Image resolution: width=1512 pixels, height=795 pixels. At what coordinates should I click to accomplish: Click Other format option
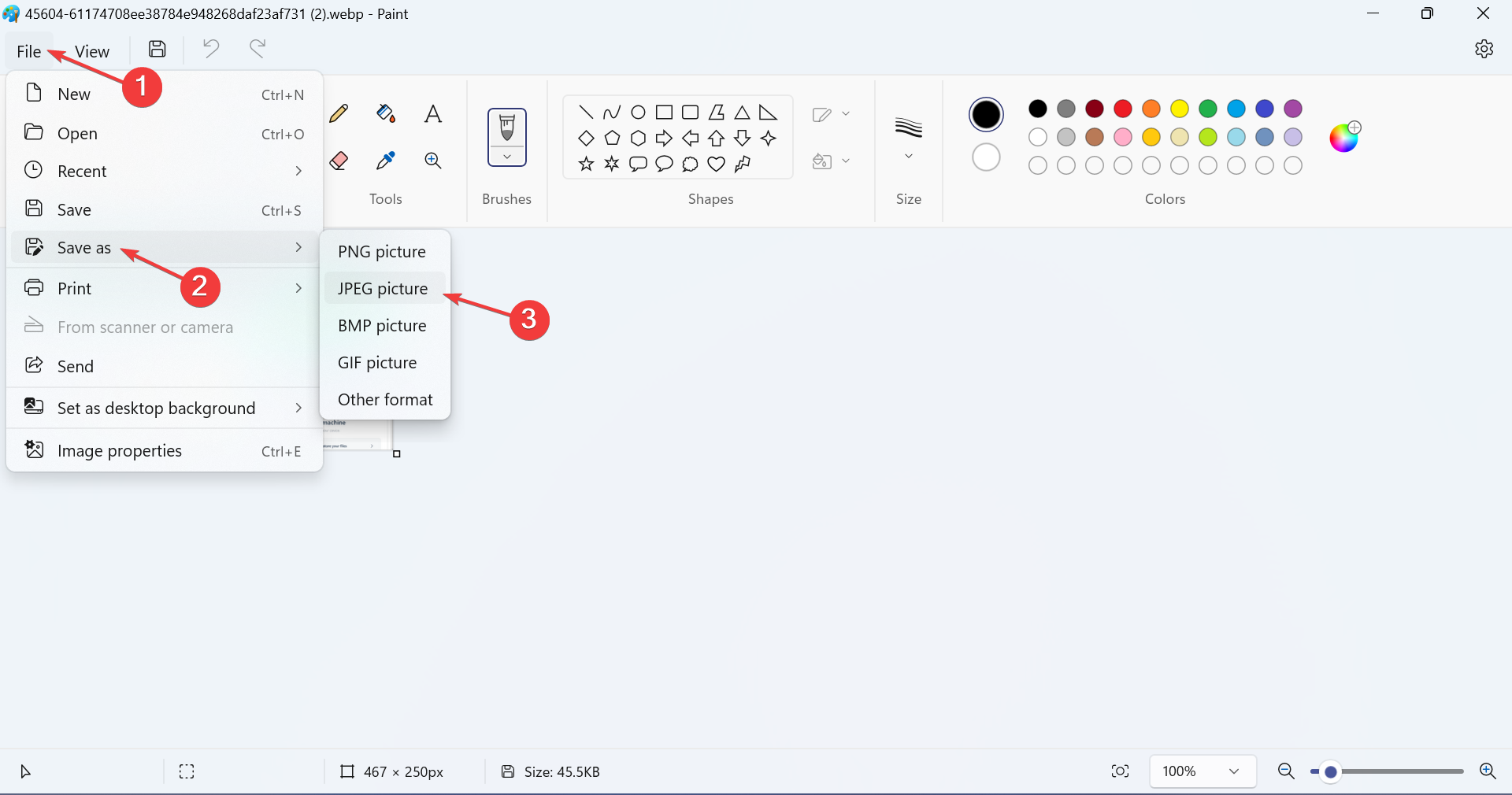click(385, 400)
